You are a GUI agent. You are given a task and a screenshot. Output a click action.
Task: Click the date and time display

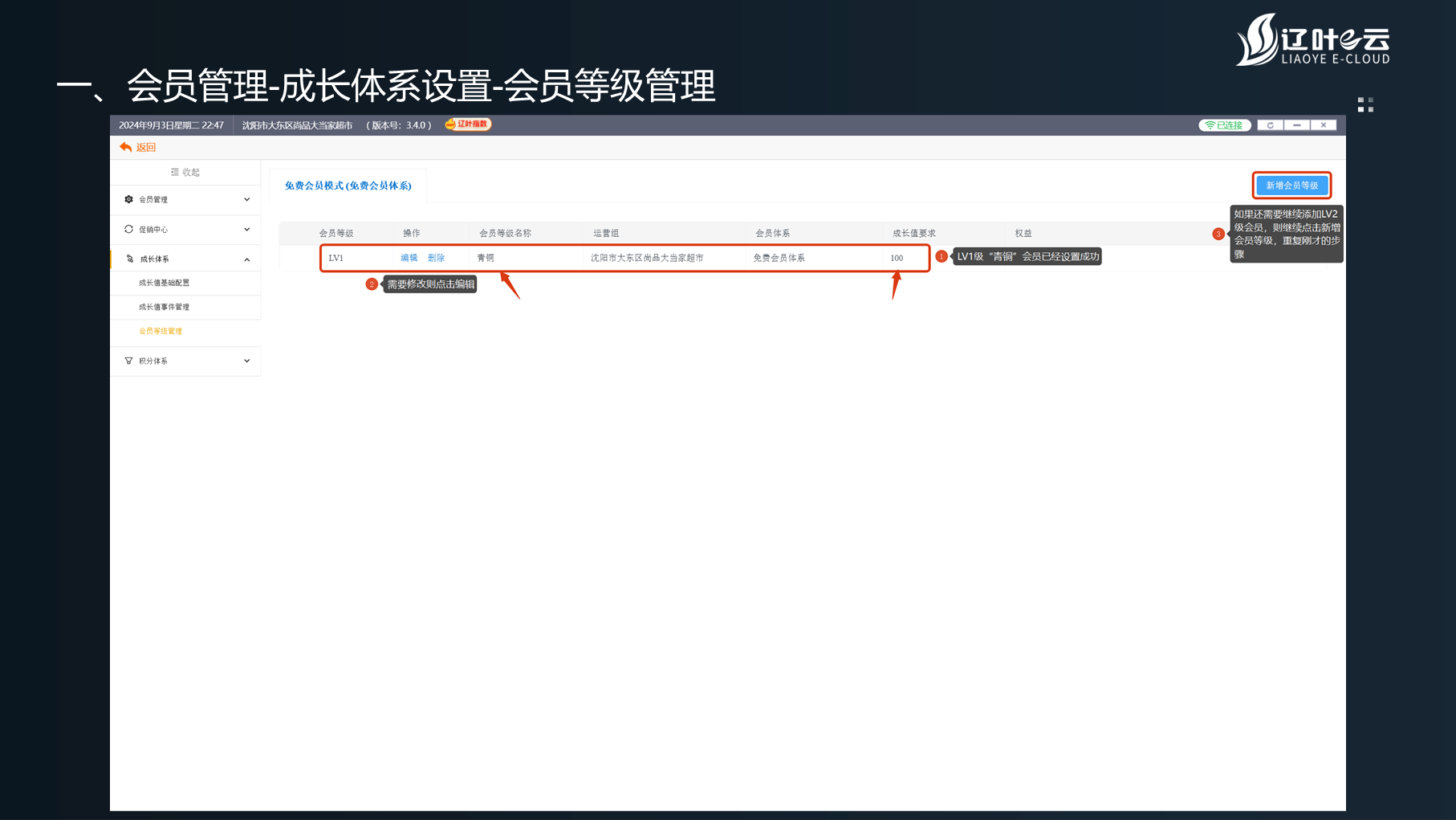coord(171,125)
